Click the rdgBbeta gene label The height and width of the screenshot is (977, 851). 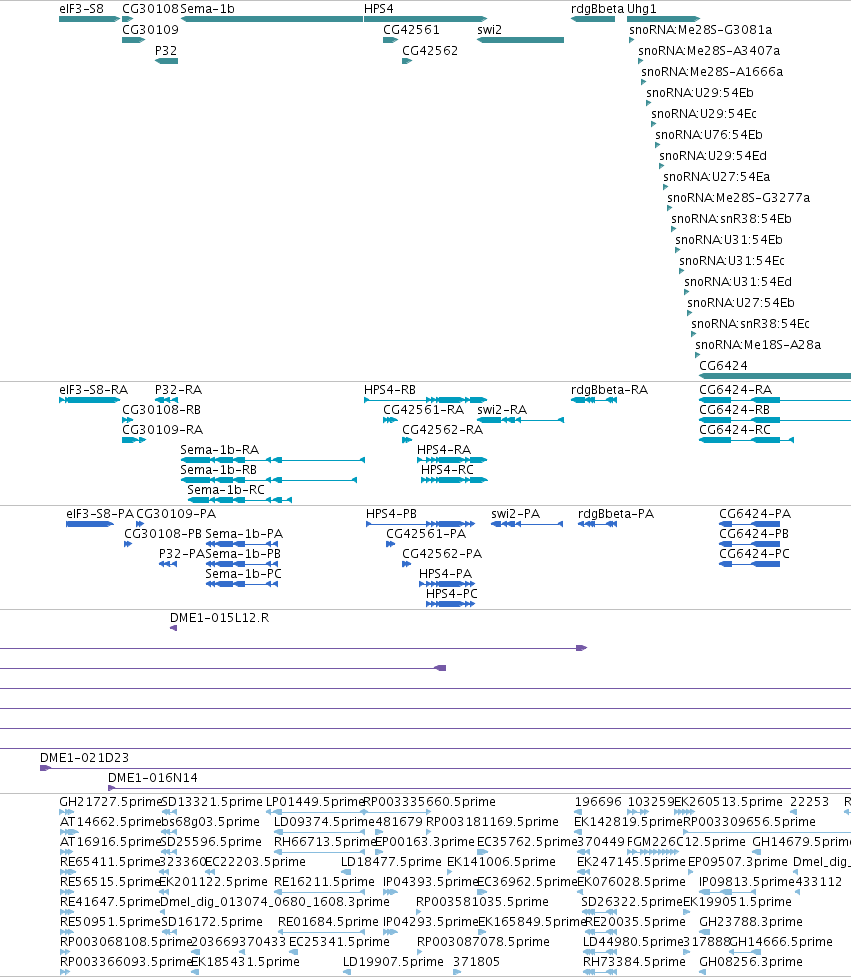pyautogui.click(x=597, y=9)
